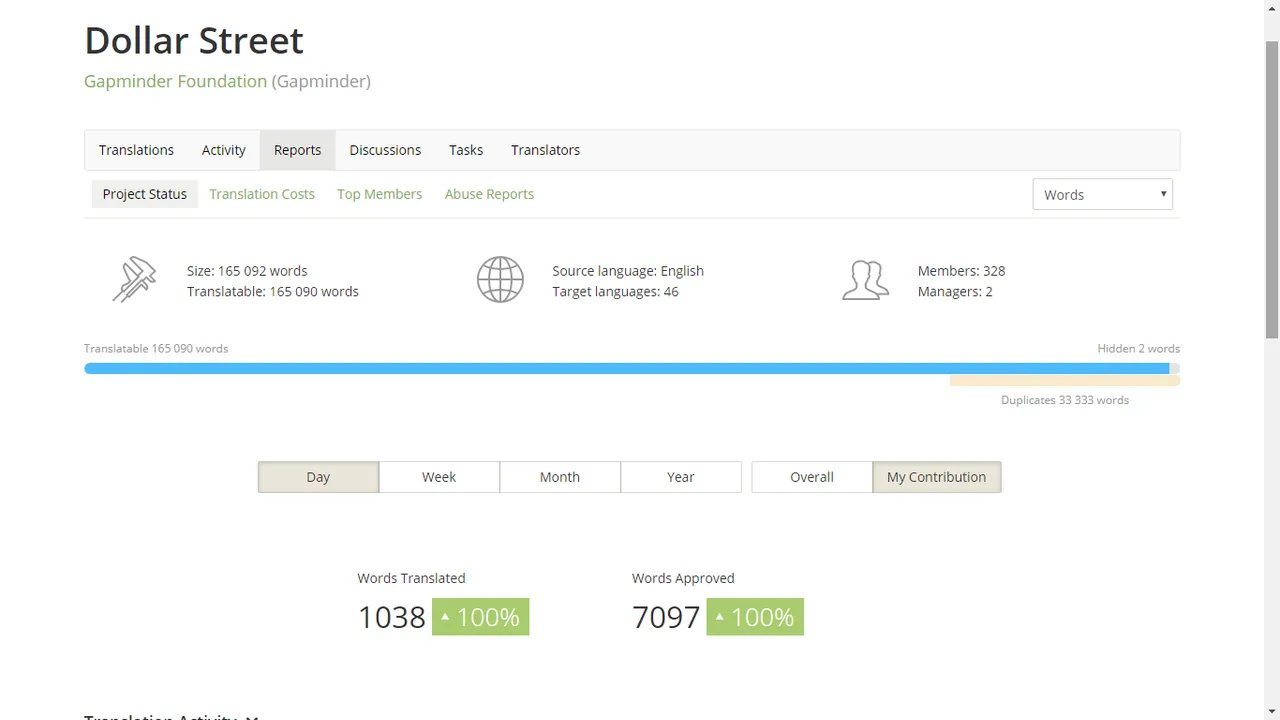This screenshot has height=720, width=1280.
Task: Go to the Tasks tab
Action: tap(466, 150)
